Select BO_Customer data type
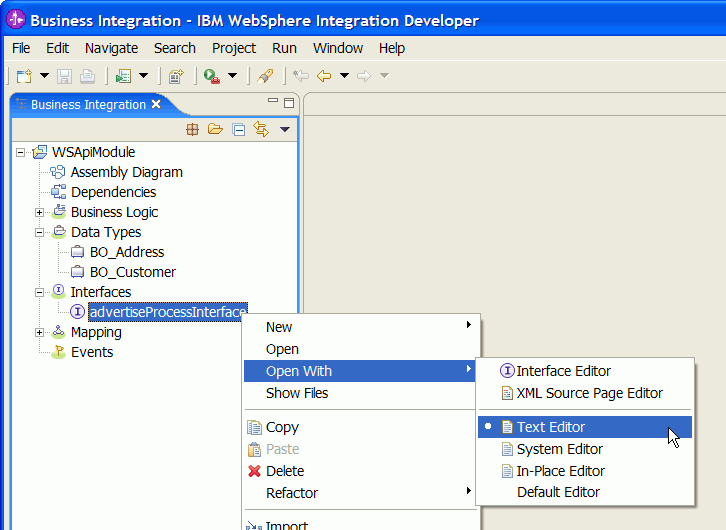This screenshot has width=726, height=530. [133, 272]
